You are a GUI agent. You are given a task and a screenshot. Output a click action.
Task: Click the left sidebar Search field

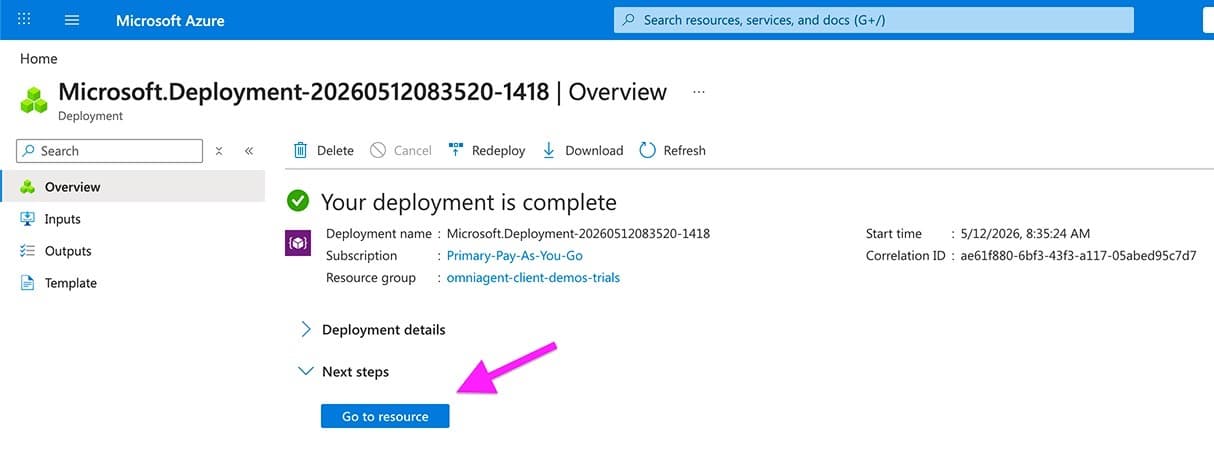(x=109, y=151)
